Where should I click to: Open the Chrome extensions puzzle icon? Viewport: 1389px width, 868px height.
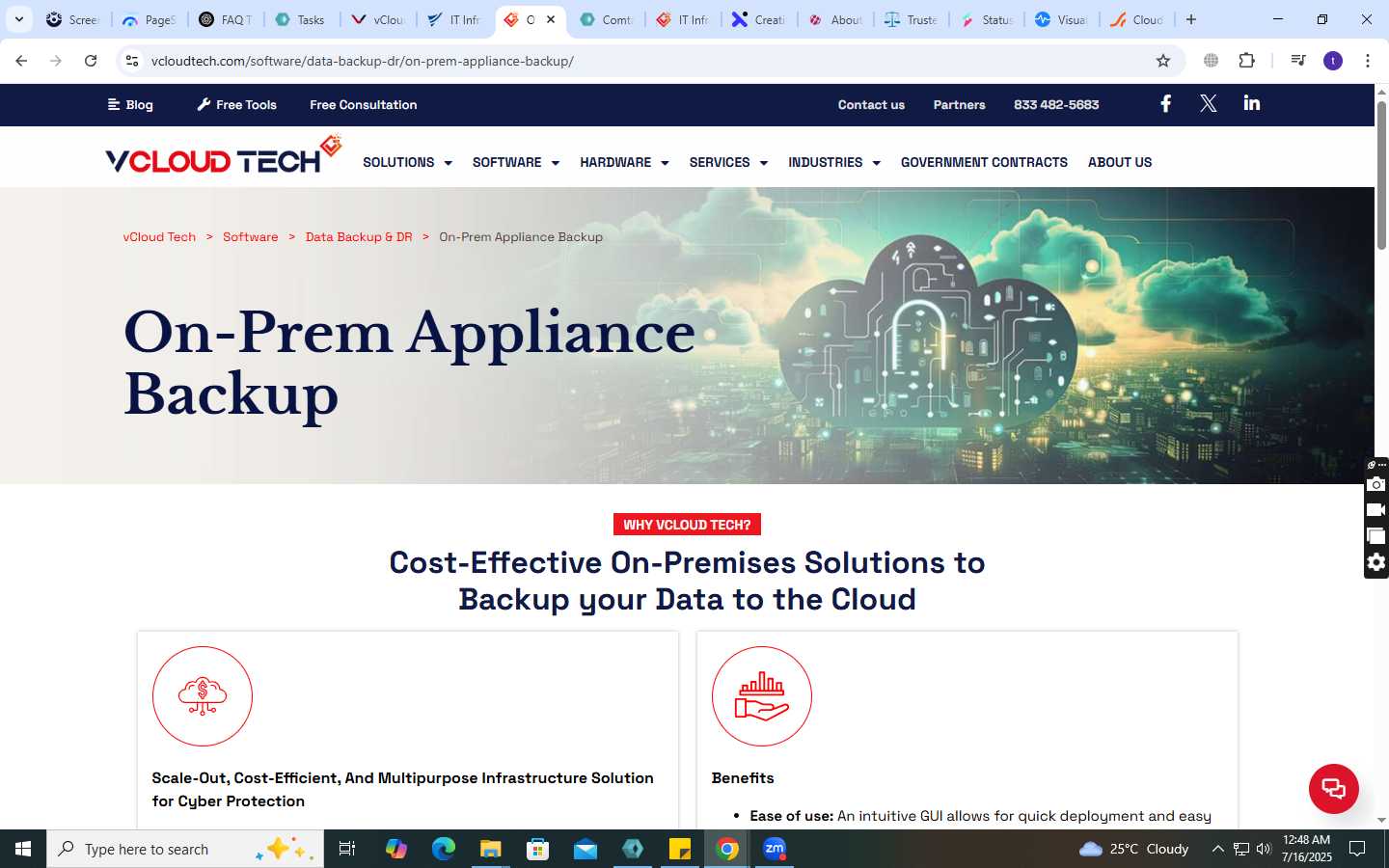pos(1246,61)
